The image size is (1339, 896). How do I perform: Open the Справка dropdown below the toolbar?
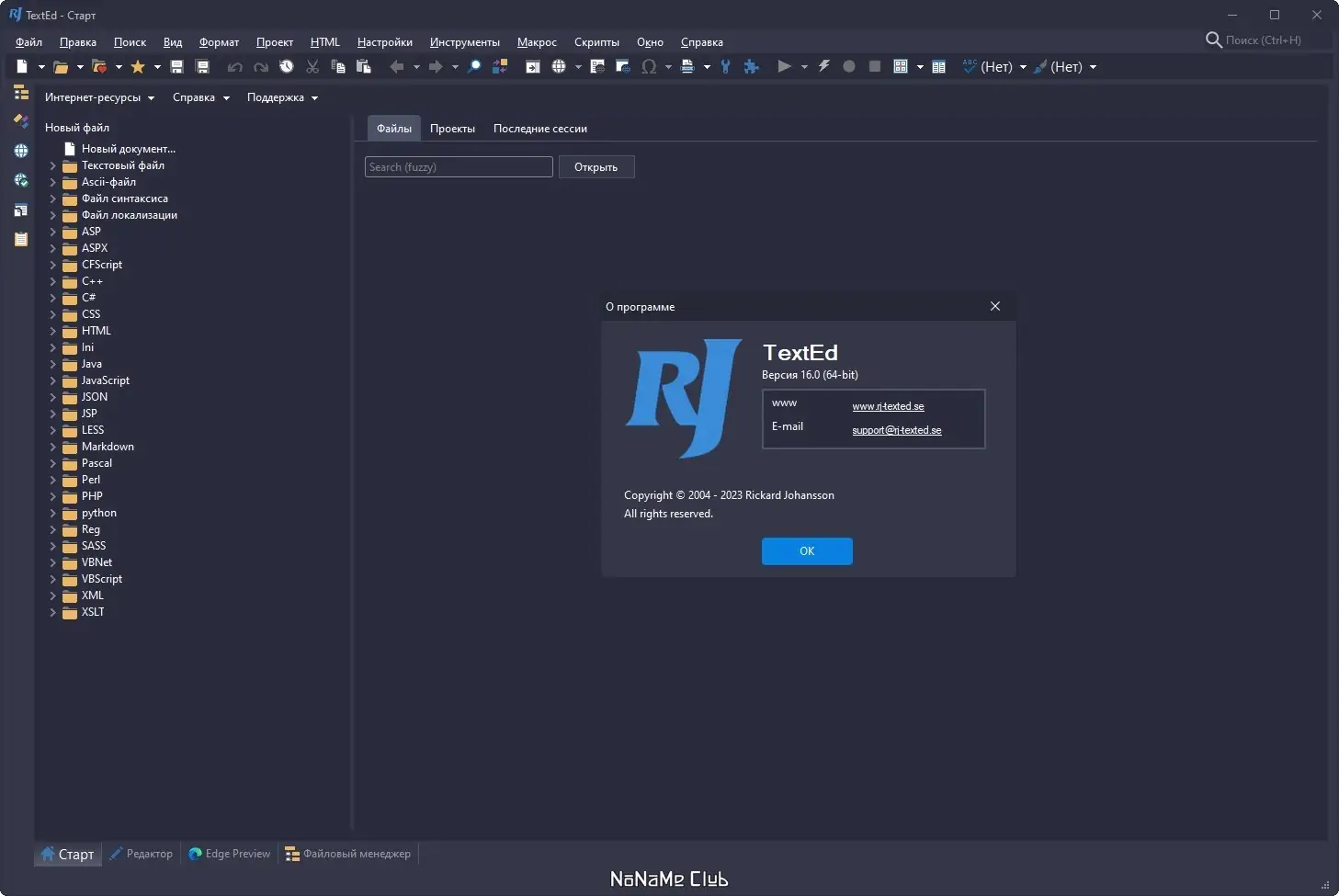point(201,97)
